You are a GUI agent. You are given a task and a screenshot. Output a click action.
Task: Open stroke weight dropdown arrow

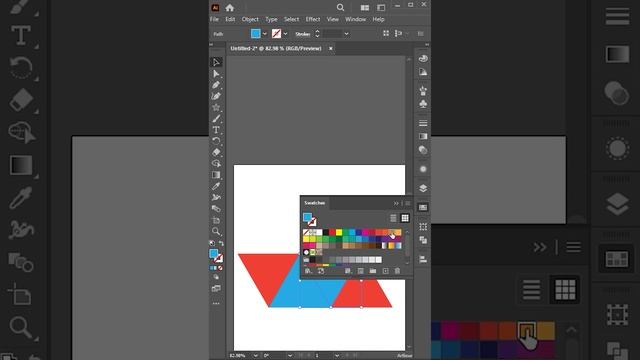coord(347,34)
